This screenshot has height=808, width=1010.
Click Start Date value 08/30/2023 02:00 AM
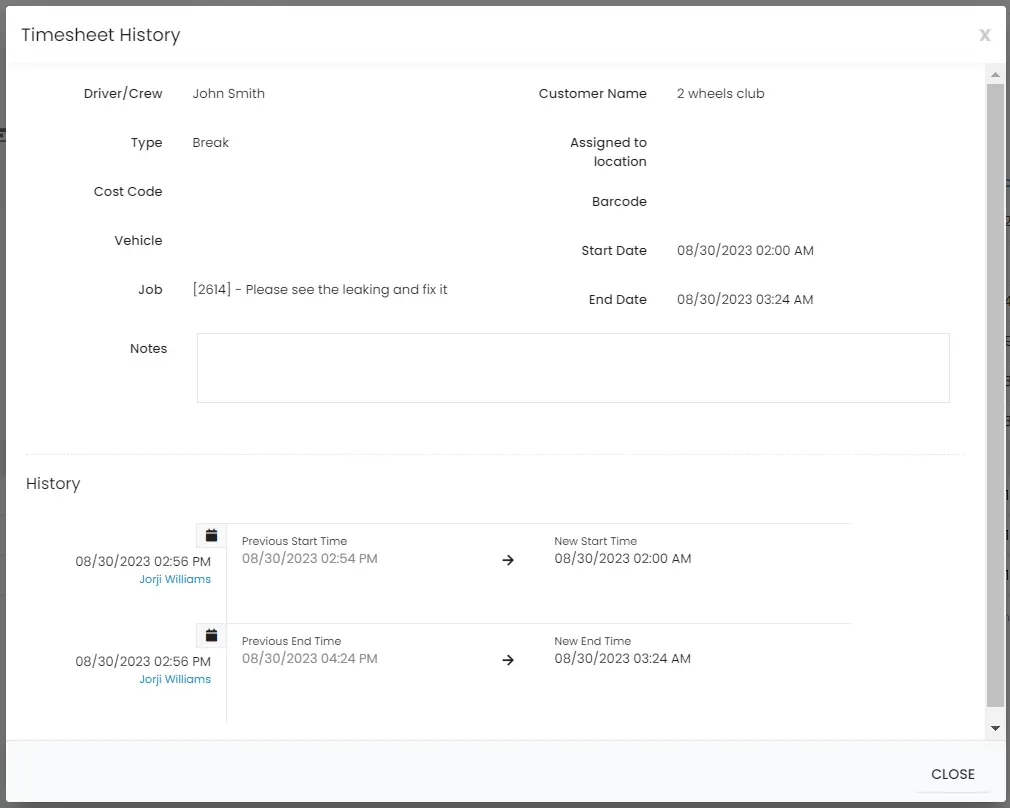pos(745,251)
